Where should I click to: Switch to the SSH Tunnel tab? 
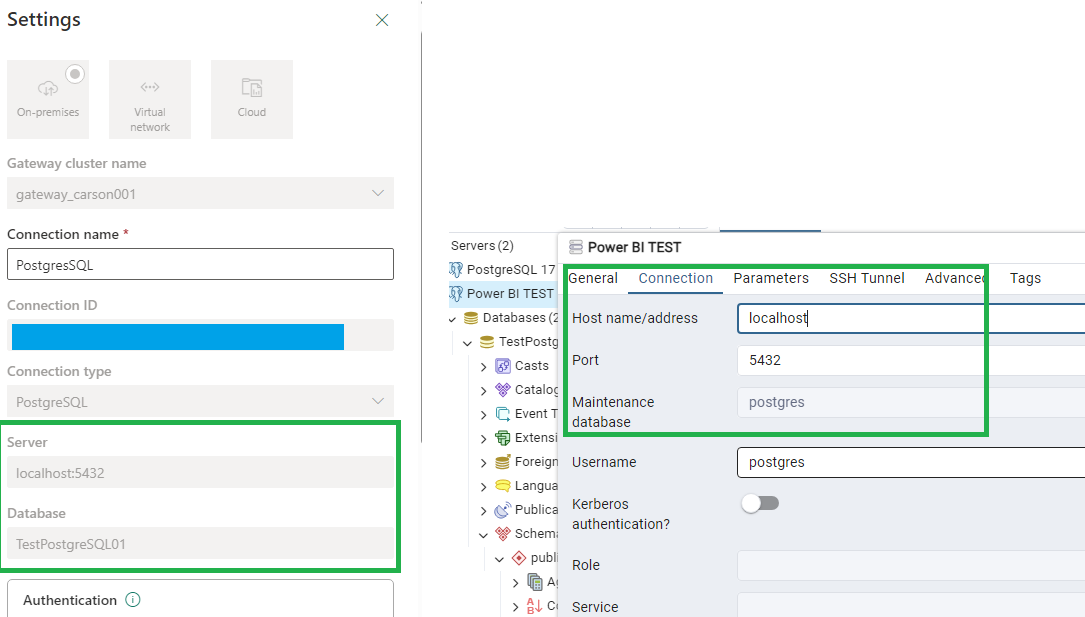867,278
